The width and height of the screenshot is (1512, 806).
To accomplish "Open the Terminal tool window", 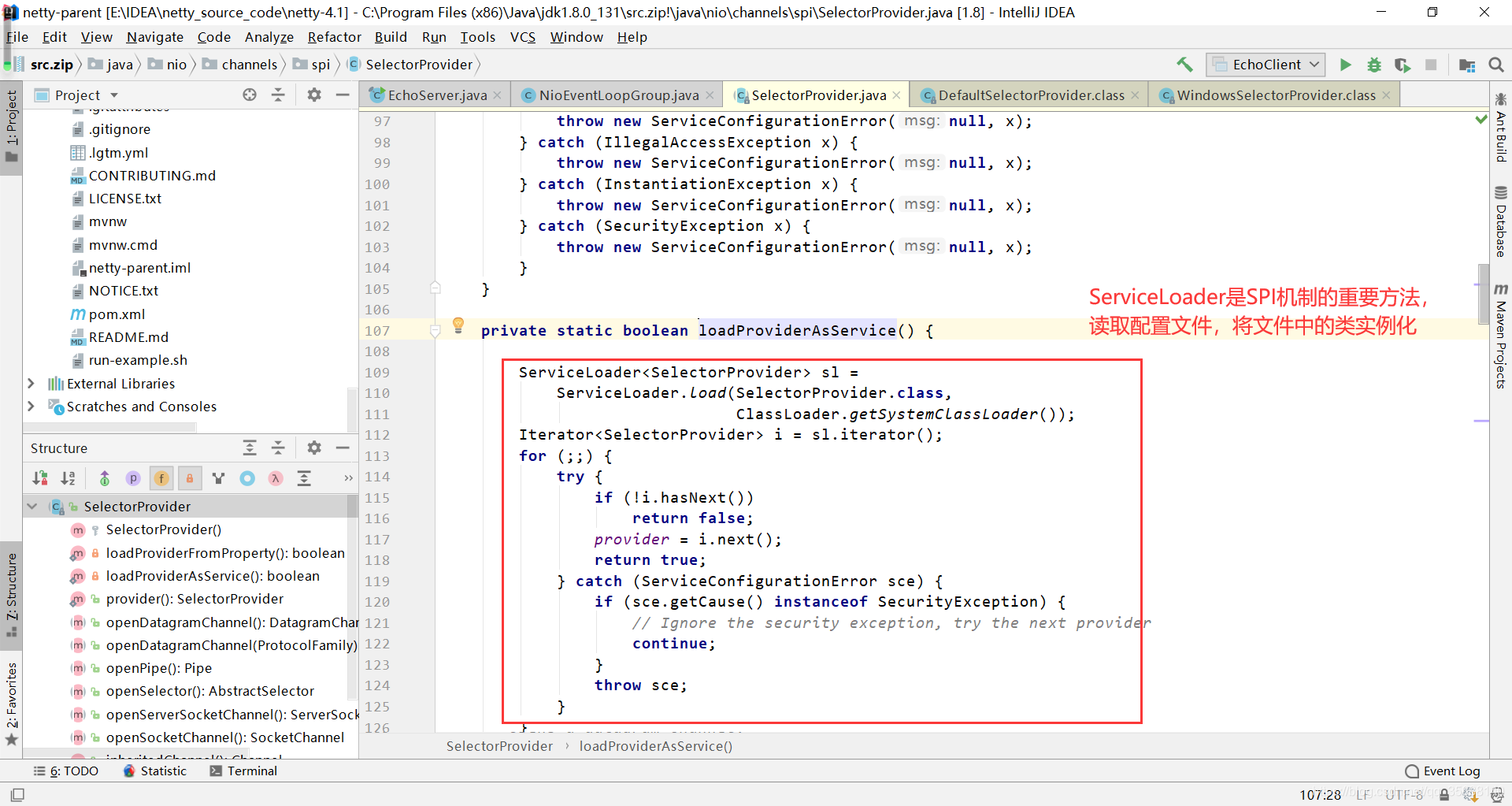I will (243, 771).
